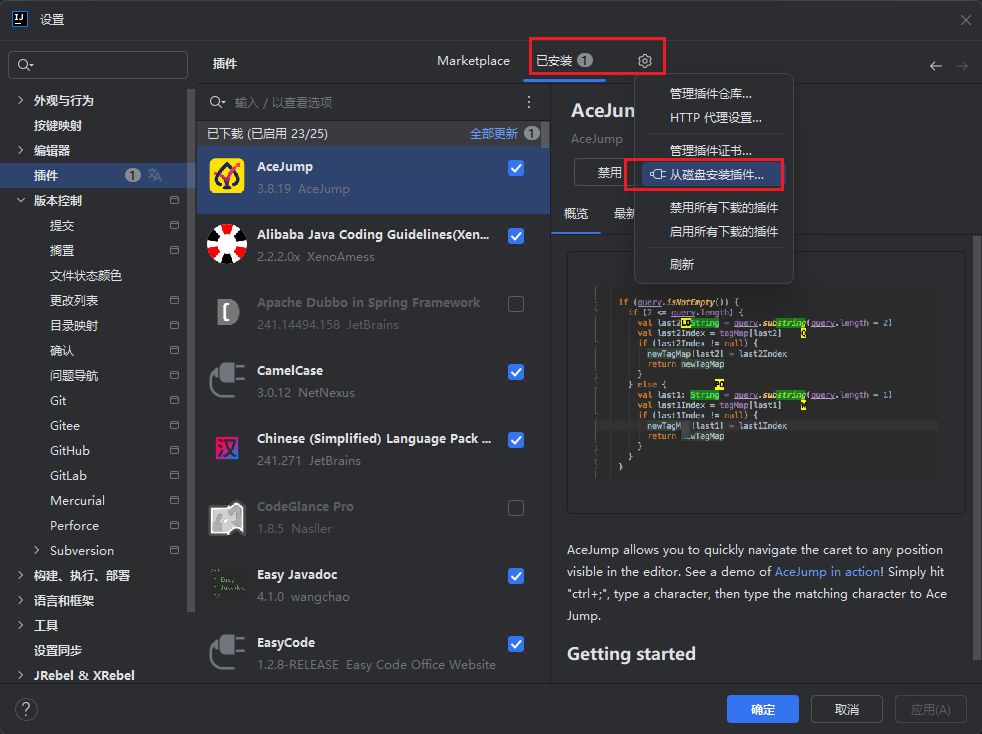982x734 pixels.
Task: Choose 从磁盘安装插件 from the menu
Action: pos(714,172)
